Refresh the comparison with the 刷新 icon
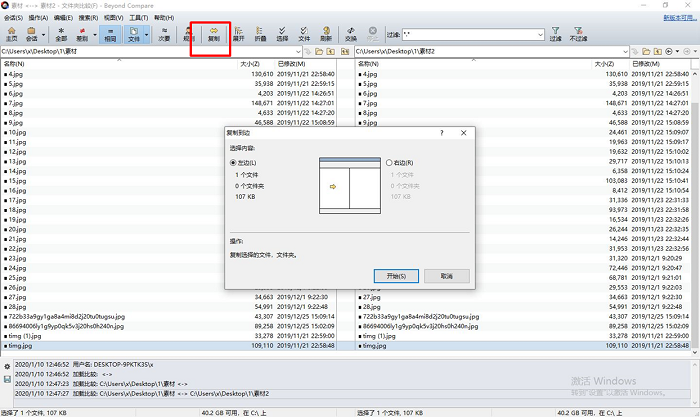This screenshot has height=417, width=700. coord(326,34)
